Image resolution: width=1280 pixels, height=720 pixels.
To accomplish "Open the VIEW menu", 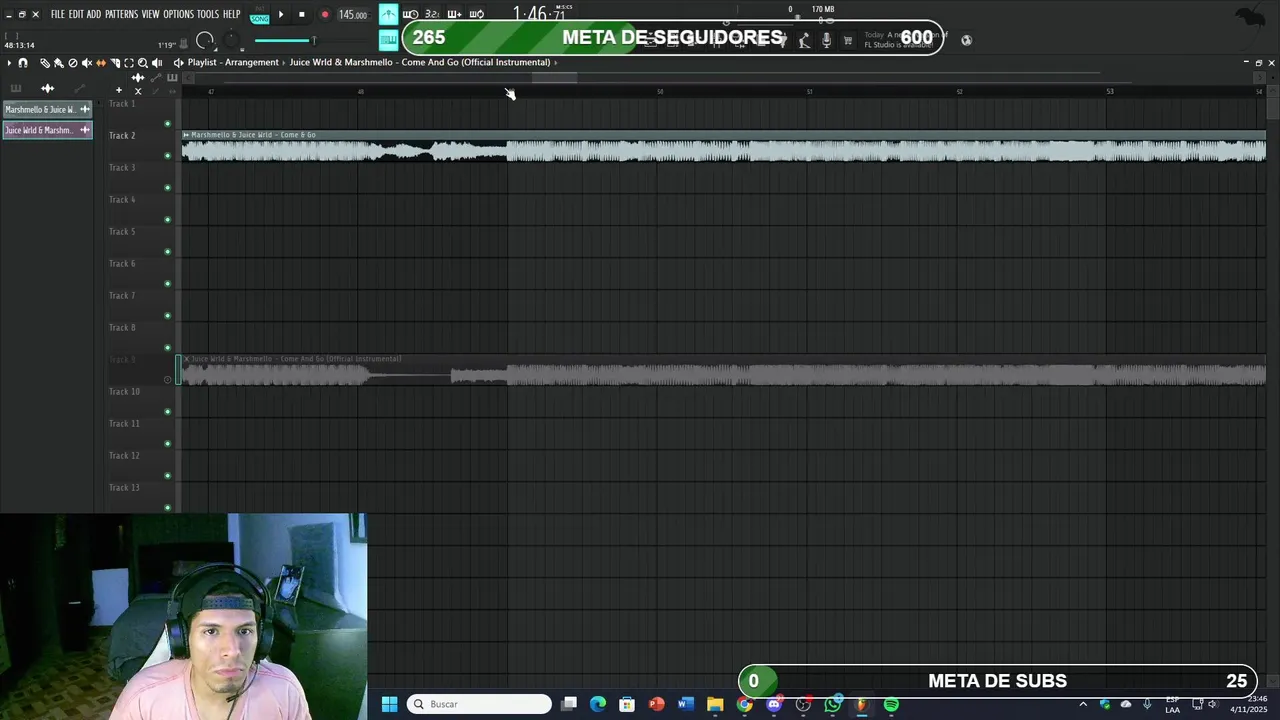I will click(151, 14).
